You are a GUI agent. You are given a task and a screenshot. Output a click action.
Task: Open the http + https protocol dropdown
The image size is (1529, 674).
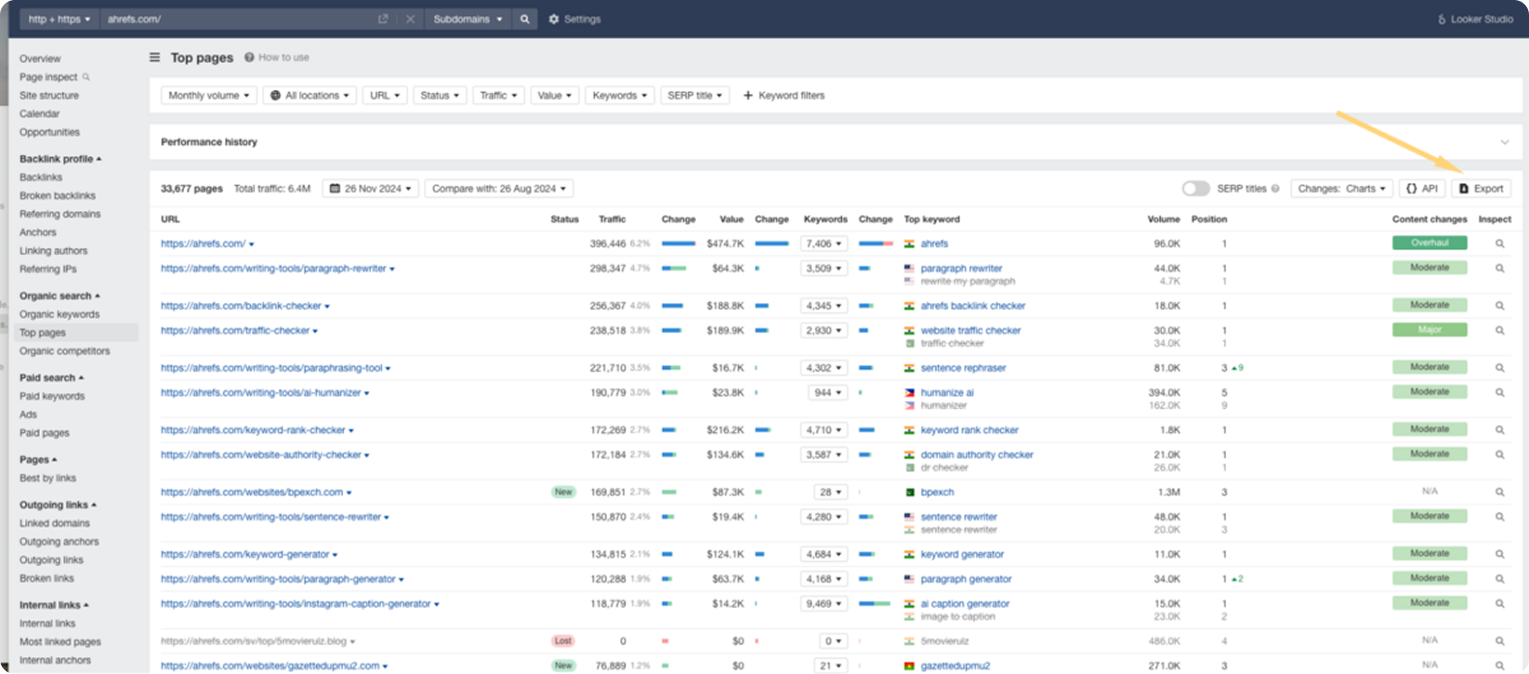(x=60, y=19)
